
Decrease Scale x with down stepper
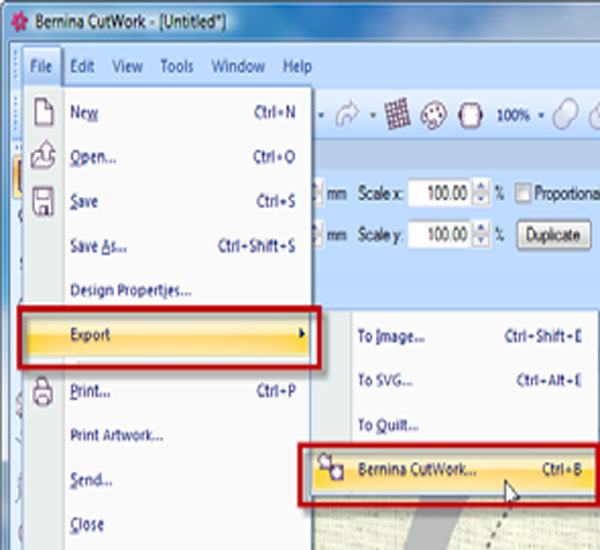click(481, 199)
